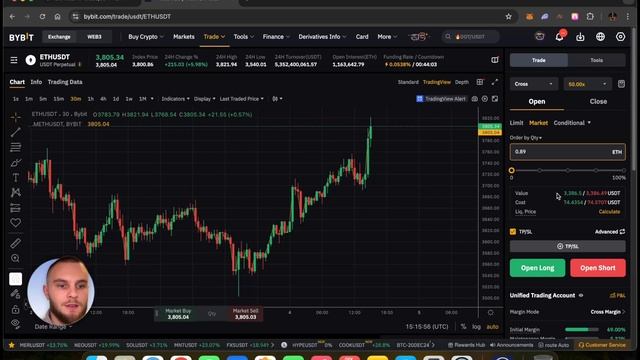The width and height of the screenshot is (640, 360).
Task: Take chart snapshot with camera icon
Action: tap(475, 99)
